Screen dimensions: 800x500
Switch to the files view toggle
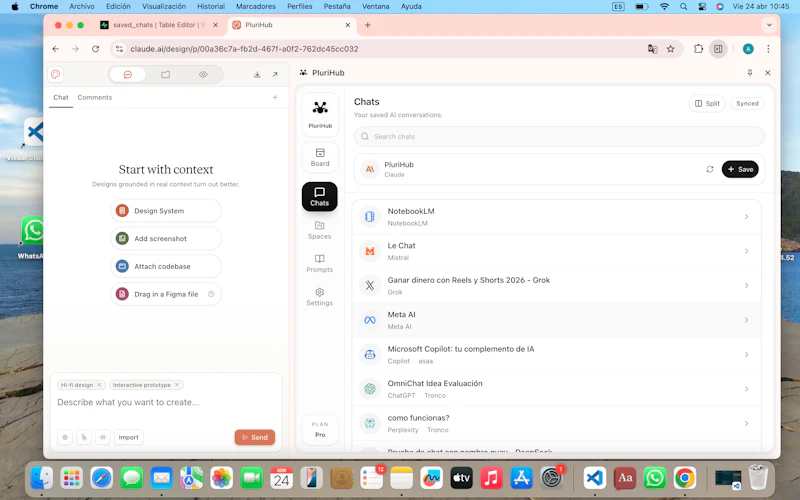click(x=165, y=74)
